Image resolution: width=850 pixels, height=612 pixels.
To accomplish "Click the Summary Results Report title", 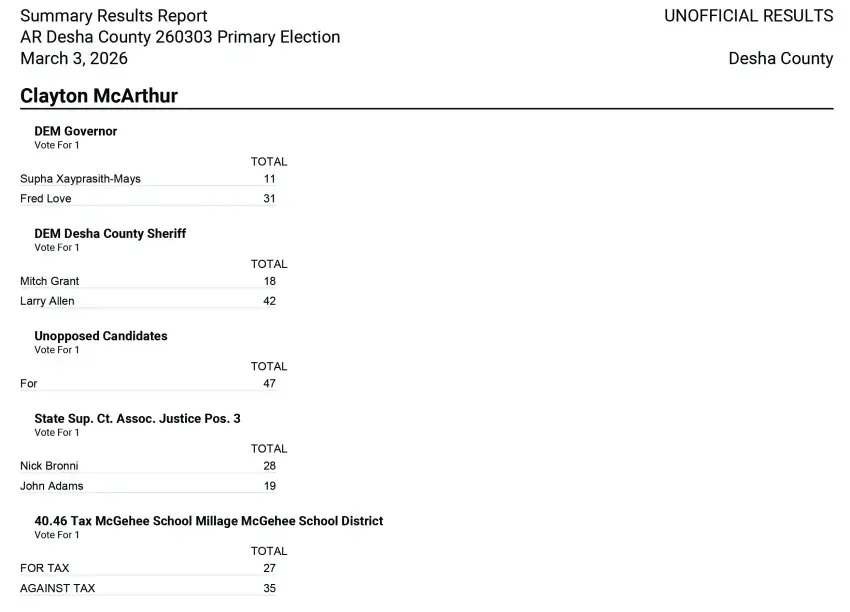I will pos(114,16).
